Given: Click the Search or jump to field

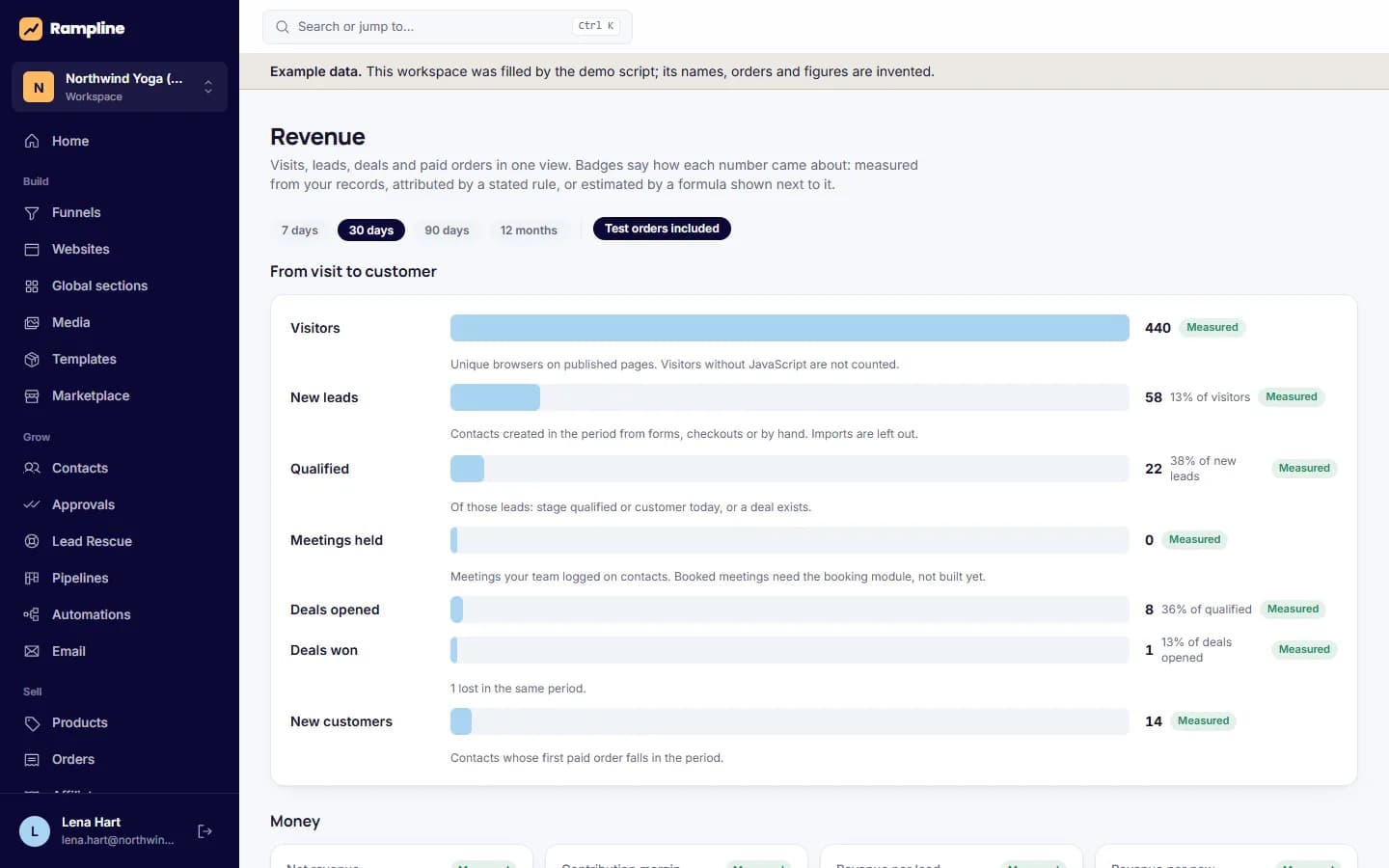Looking at the screenshot, I should (448, 27).
